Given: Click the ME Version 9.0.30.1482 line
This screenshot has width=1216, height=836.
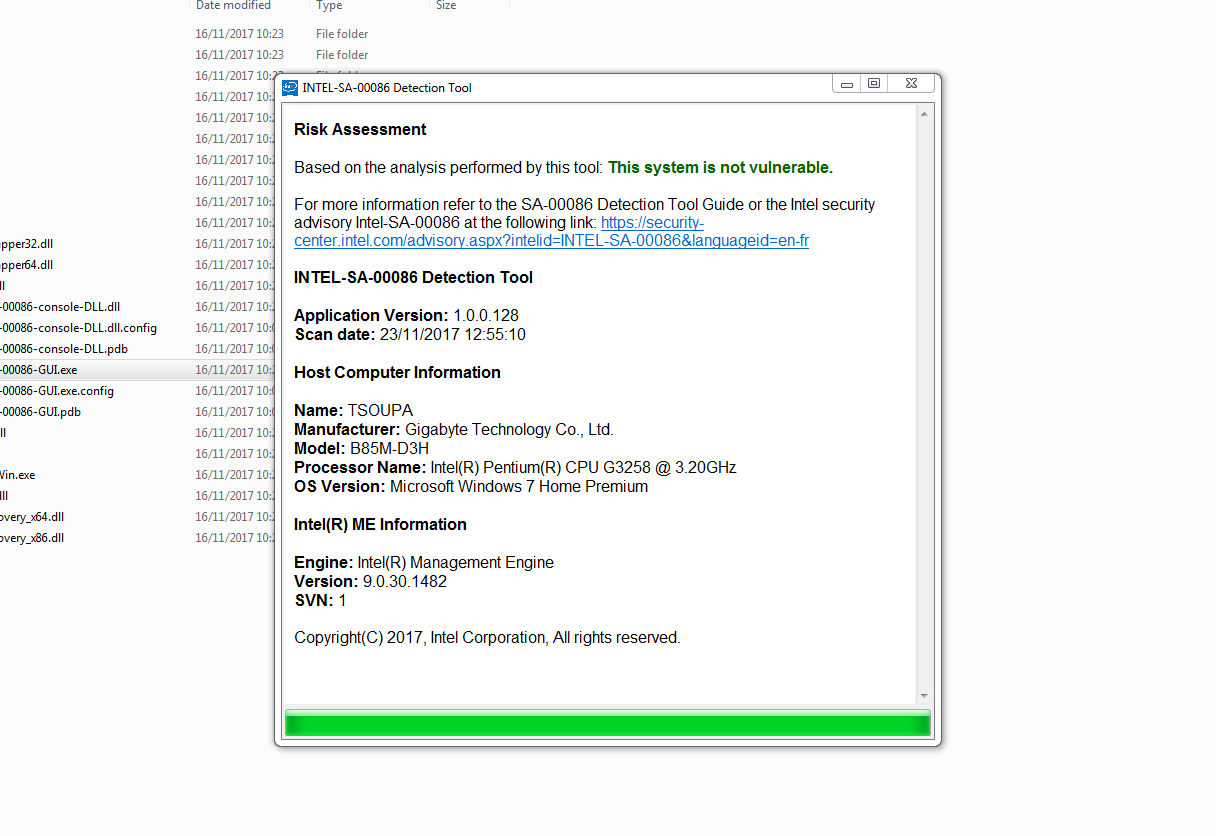Looking at the screenshot, I should click(370, 581).
